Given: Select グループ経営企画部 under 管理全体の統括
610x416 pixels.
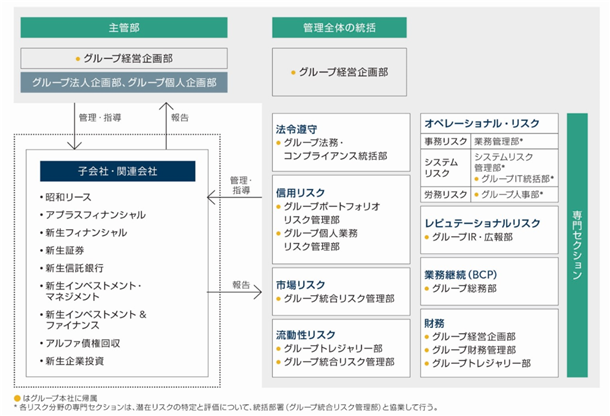Looking at the screenshot, I should (339, 72).
